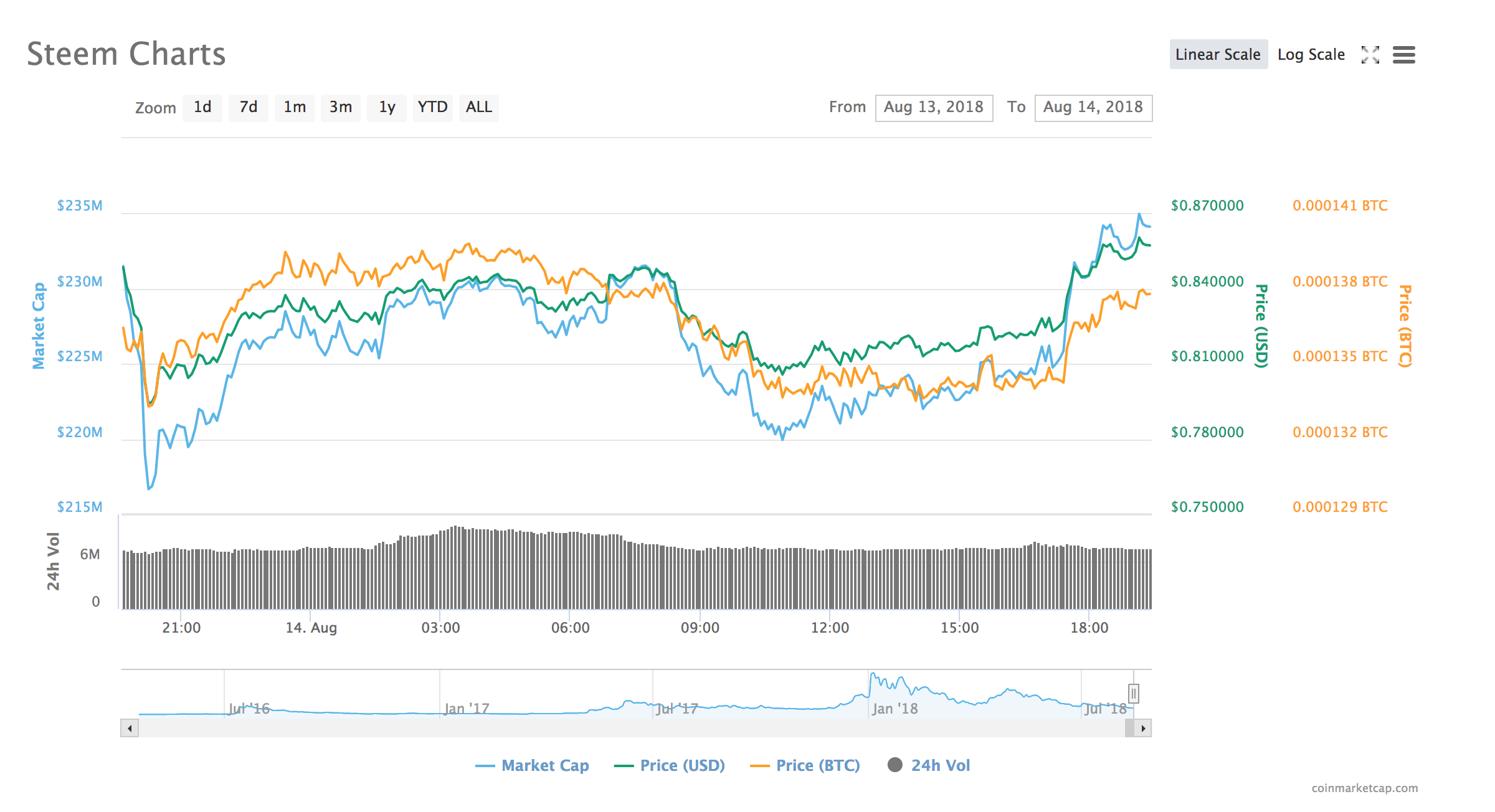Click the right scrollbar arrow

(1143, 728)
